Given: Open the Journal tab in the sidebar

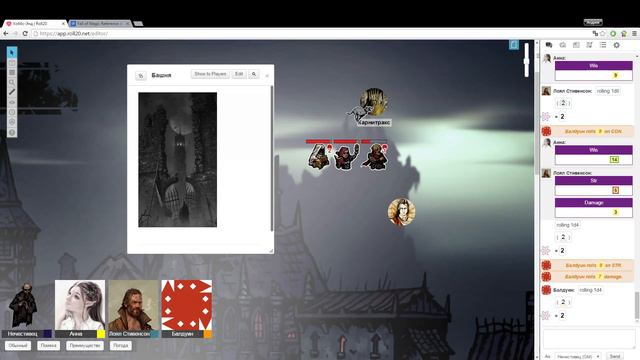Looking at the screenshot, I should pyautogui.click(x=576, y=45).
